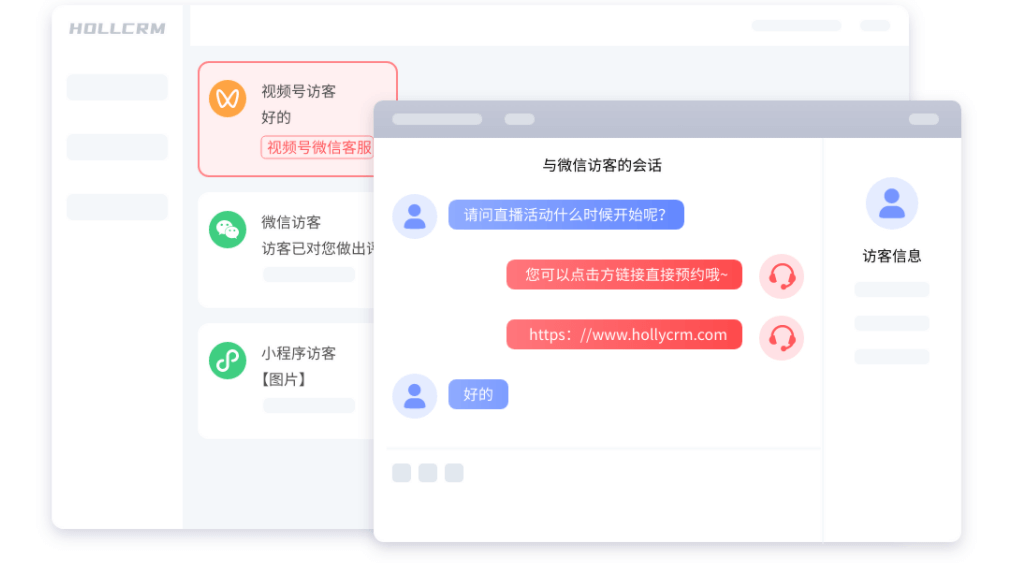Open the https://www.hollycrm.com link message
The height and width of the screenshot is (563, 1015).
(x=624, y=335)
